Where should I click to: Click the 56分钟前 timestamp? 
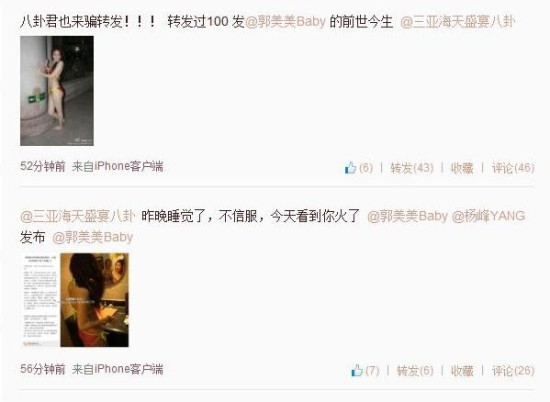coord(42,369)
